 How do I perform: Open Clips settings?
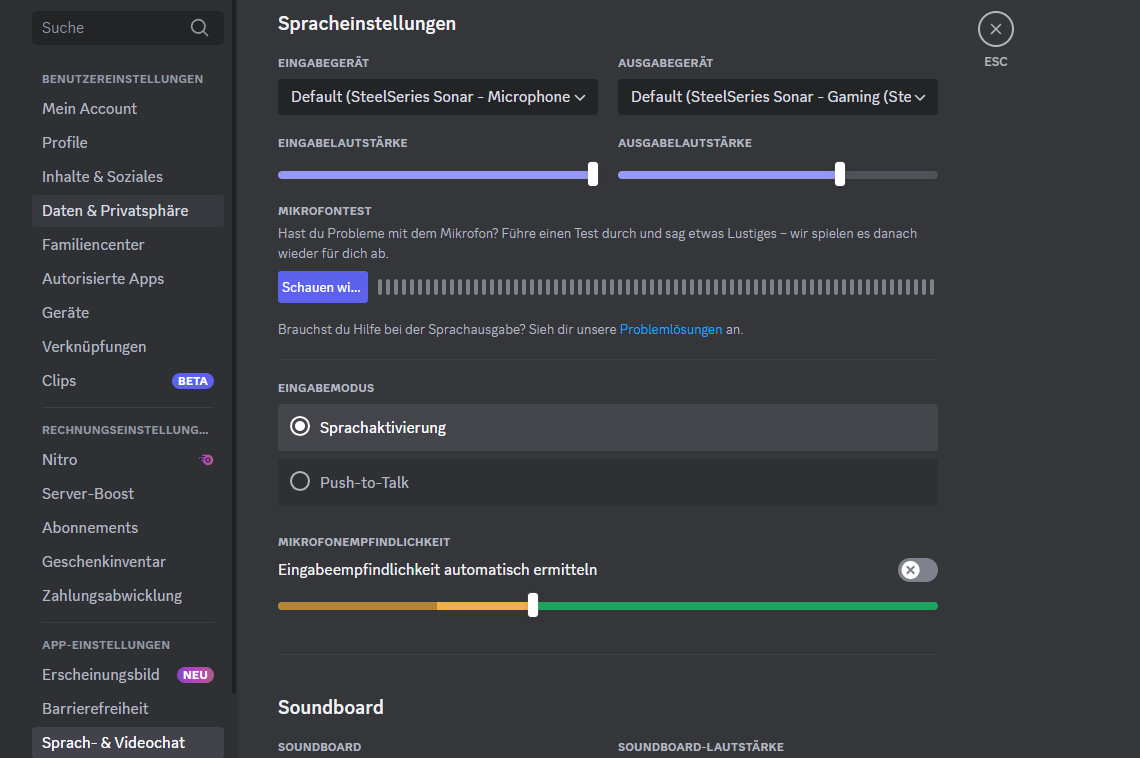click(128, 381)
